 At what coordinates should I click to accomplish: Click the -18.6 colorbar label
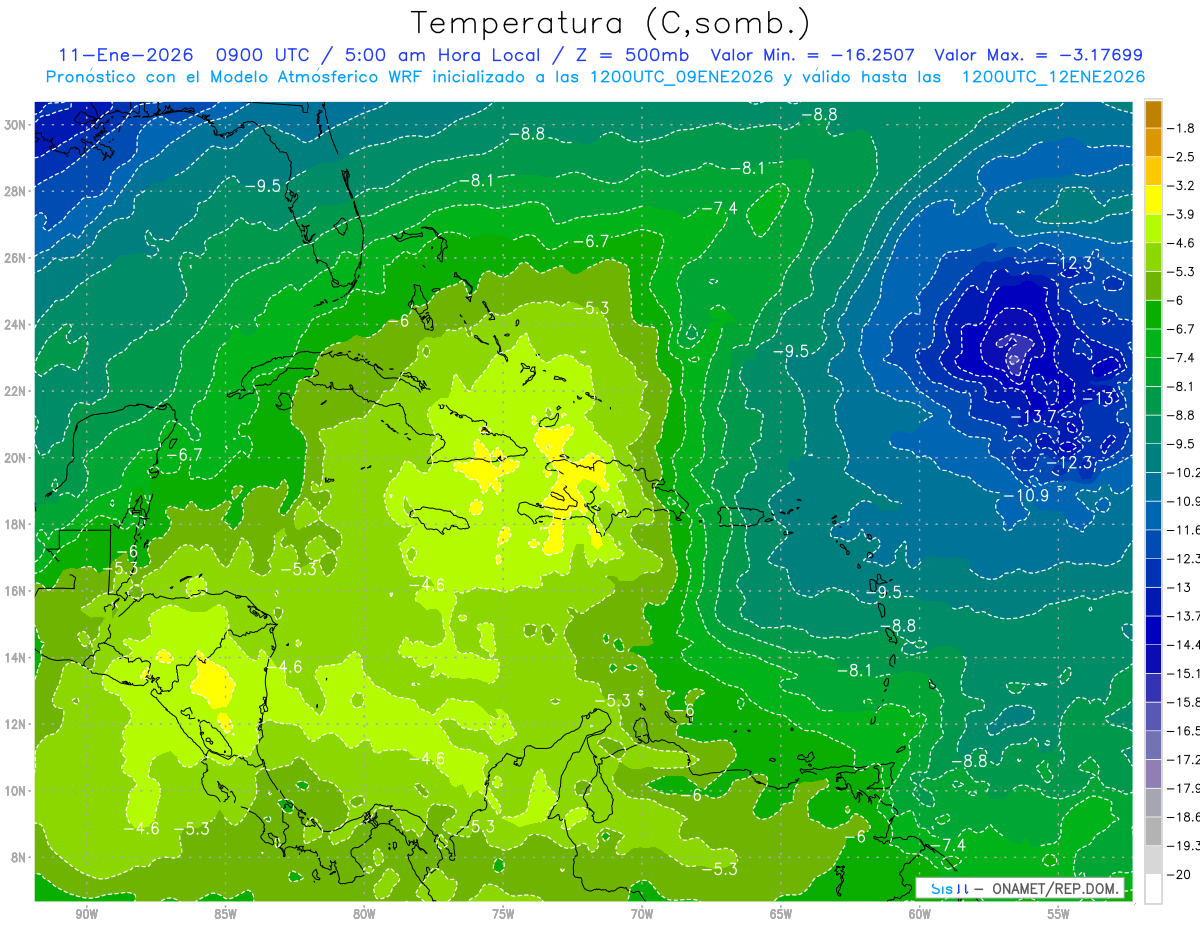[1184, 816]
